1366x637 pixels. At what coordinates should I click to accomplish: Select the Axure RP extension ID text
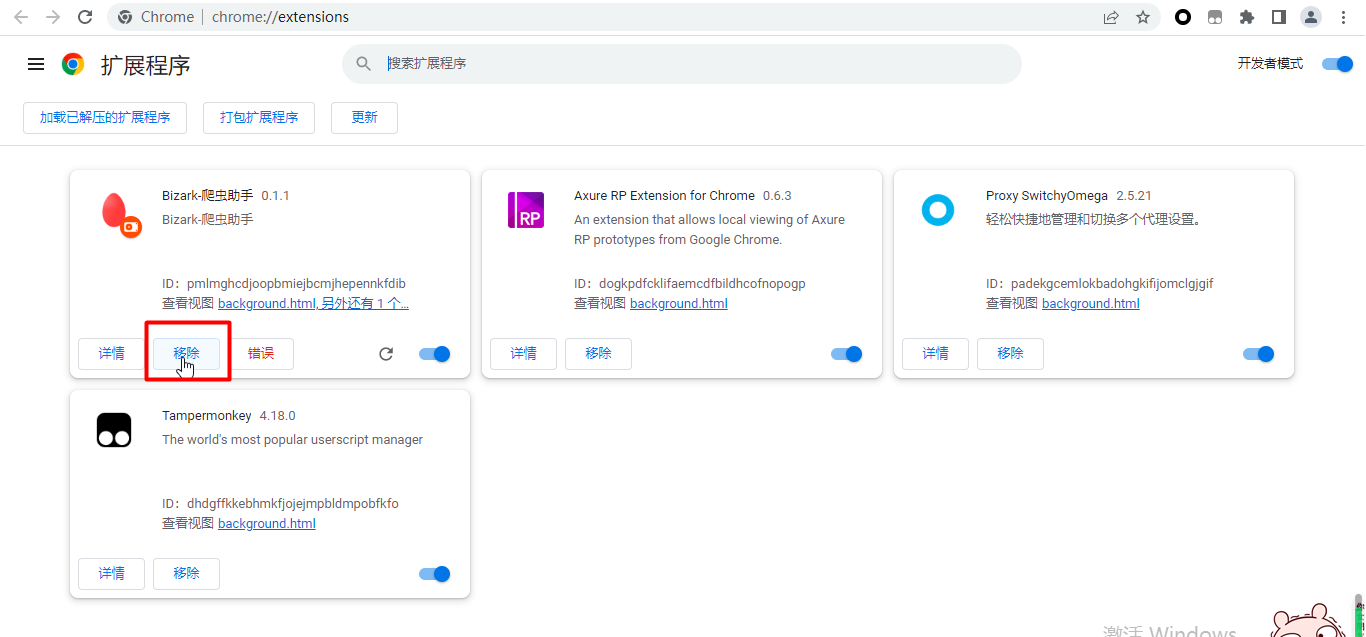coord(690,284)
